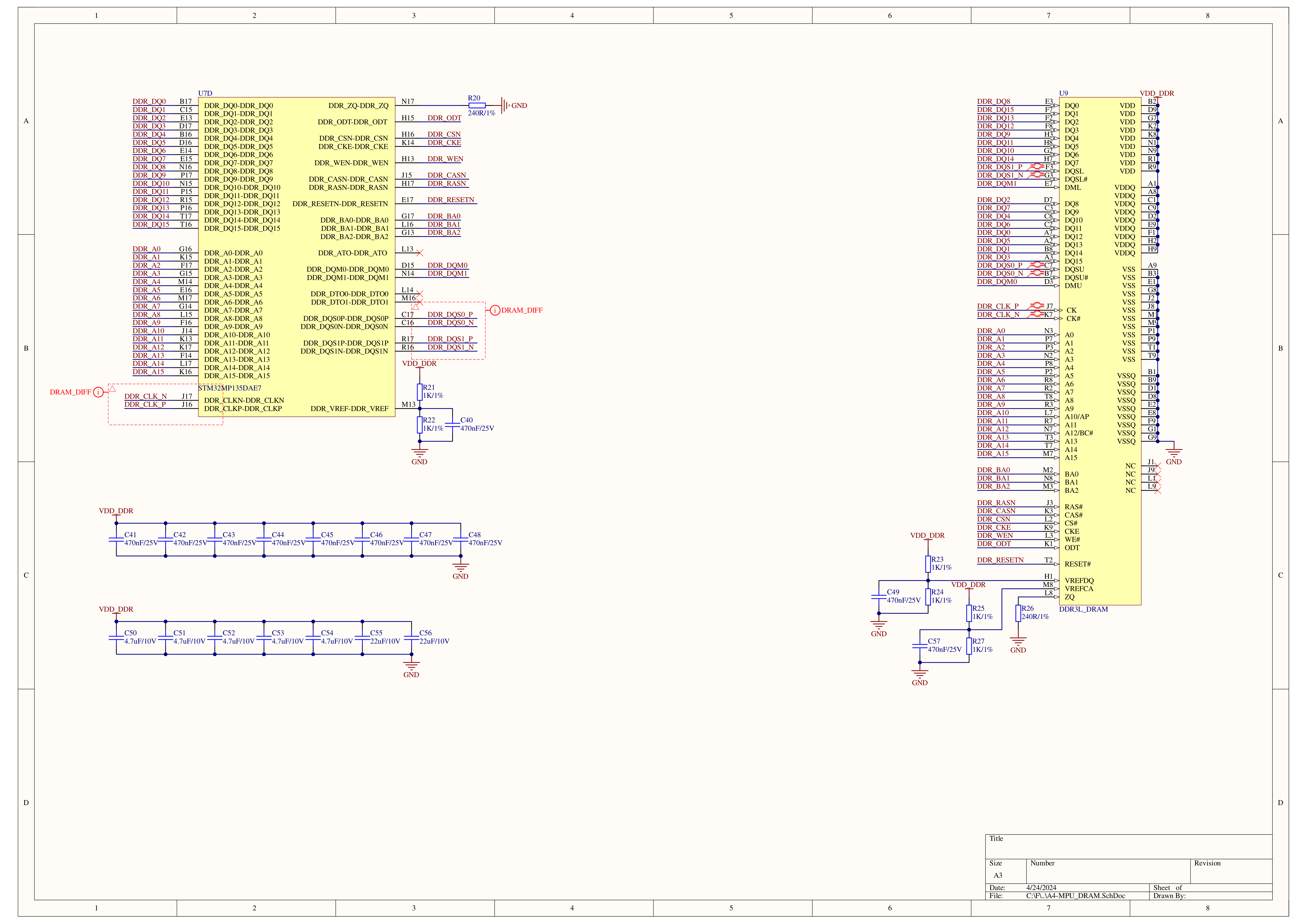Click the no-connect cross on U9 pin J1

[x=1158, y=466]
